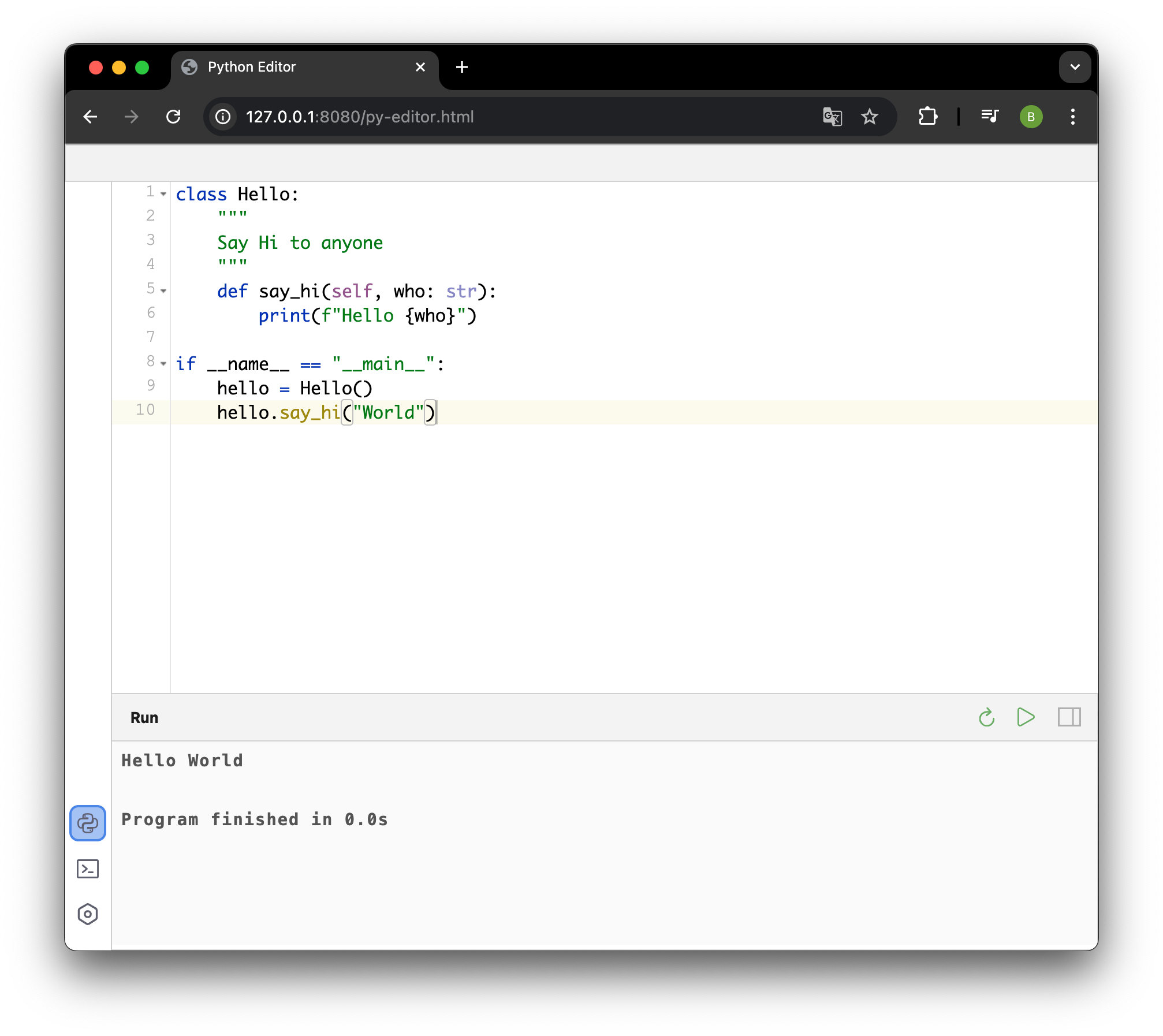This screenshot has width=1163, height=1036.
Task: Select the Python icon in sidebar
Action: tap(88, 823)
